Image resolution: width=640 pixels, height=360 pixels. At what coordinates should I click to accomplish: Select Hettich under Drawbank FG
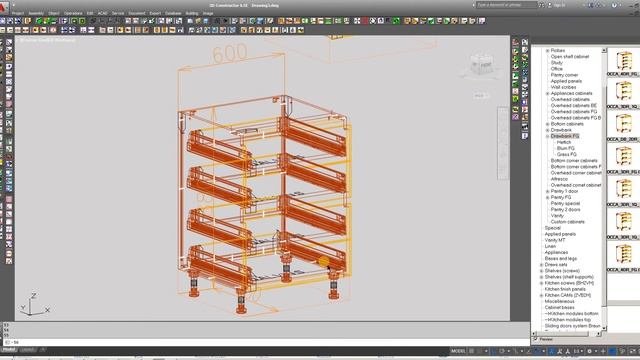click(564, 142)
